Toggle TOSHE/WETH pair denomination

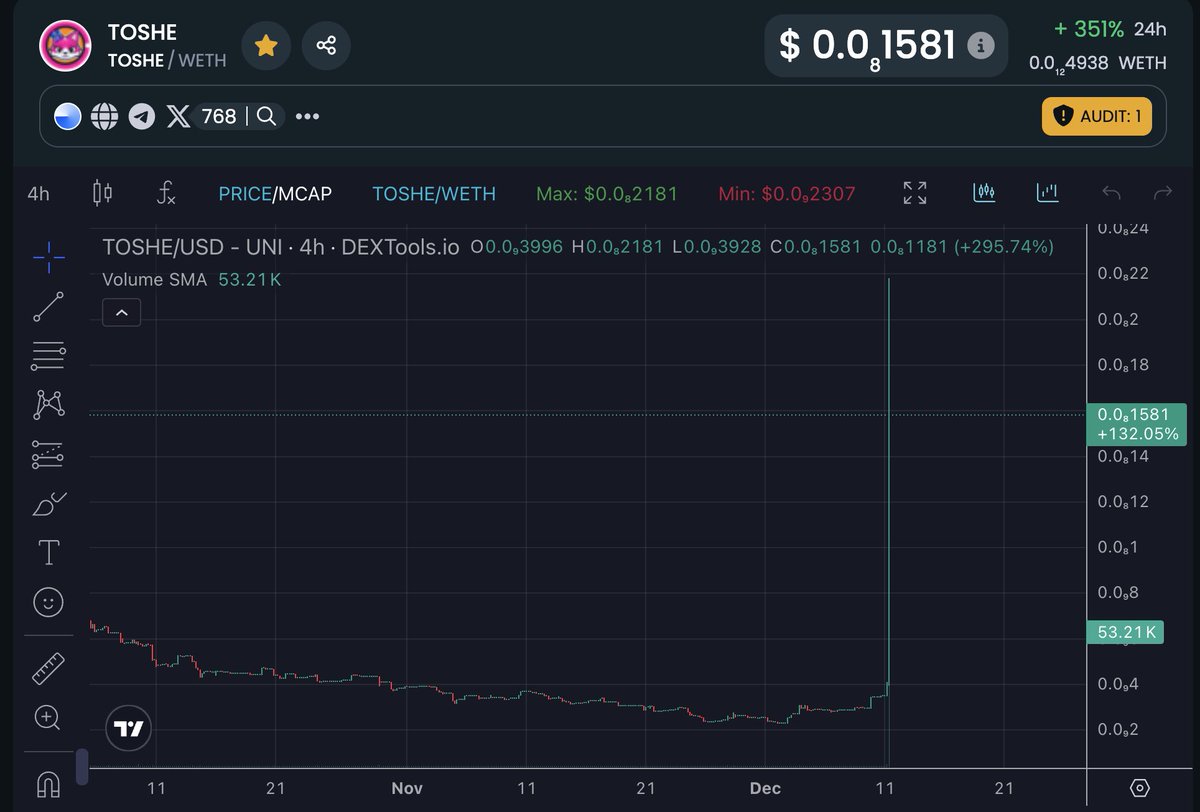[434, 194]
